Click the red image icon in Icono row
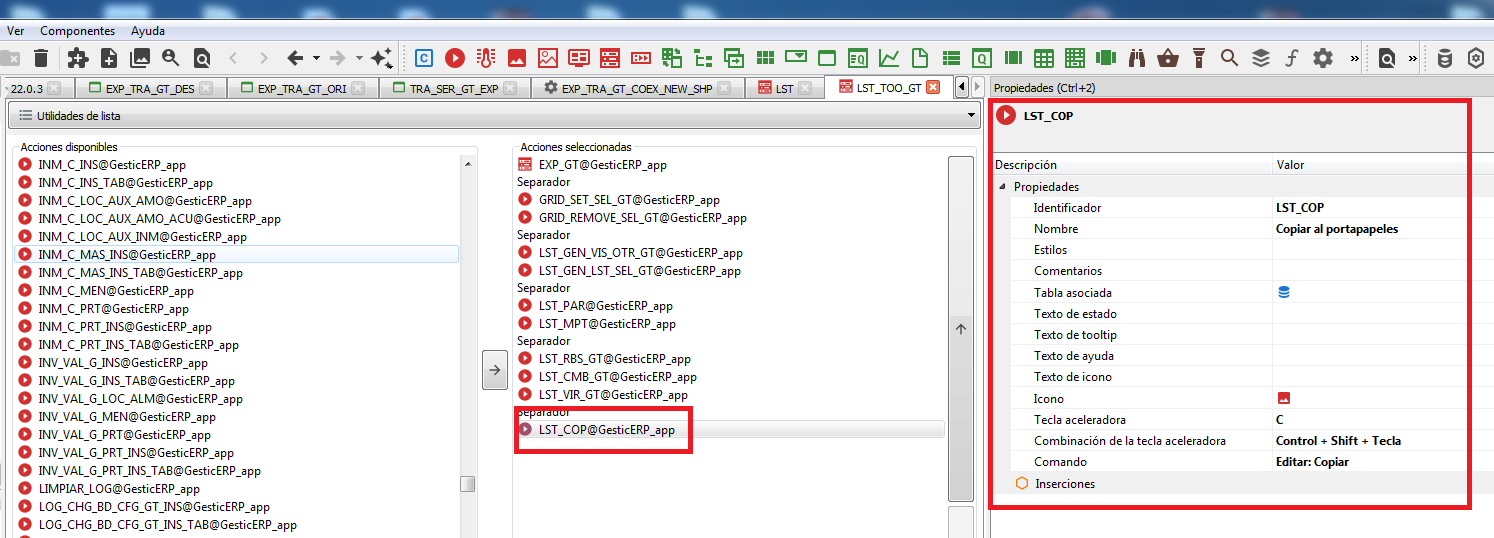 [1284, 398]
